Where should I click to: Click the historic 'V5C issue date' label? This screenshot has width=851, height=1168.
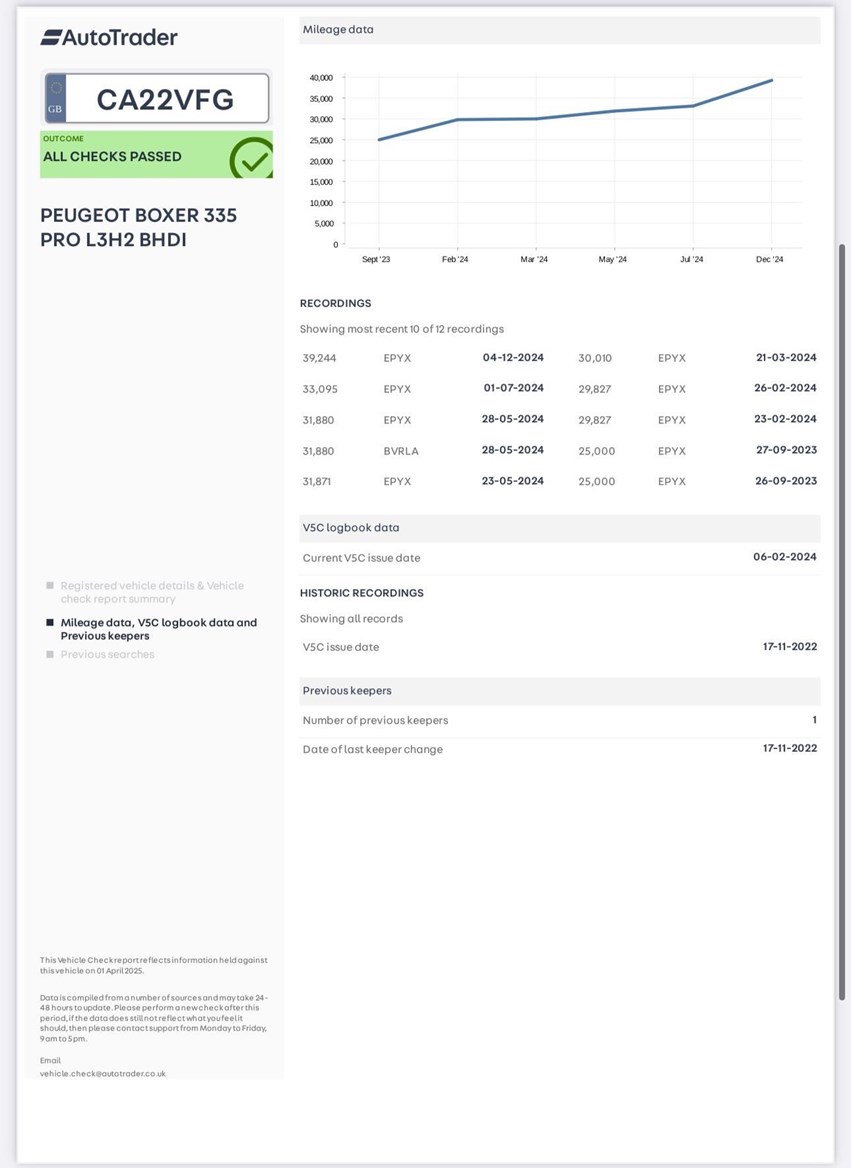tap(341, 647)
